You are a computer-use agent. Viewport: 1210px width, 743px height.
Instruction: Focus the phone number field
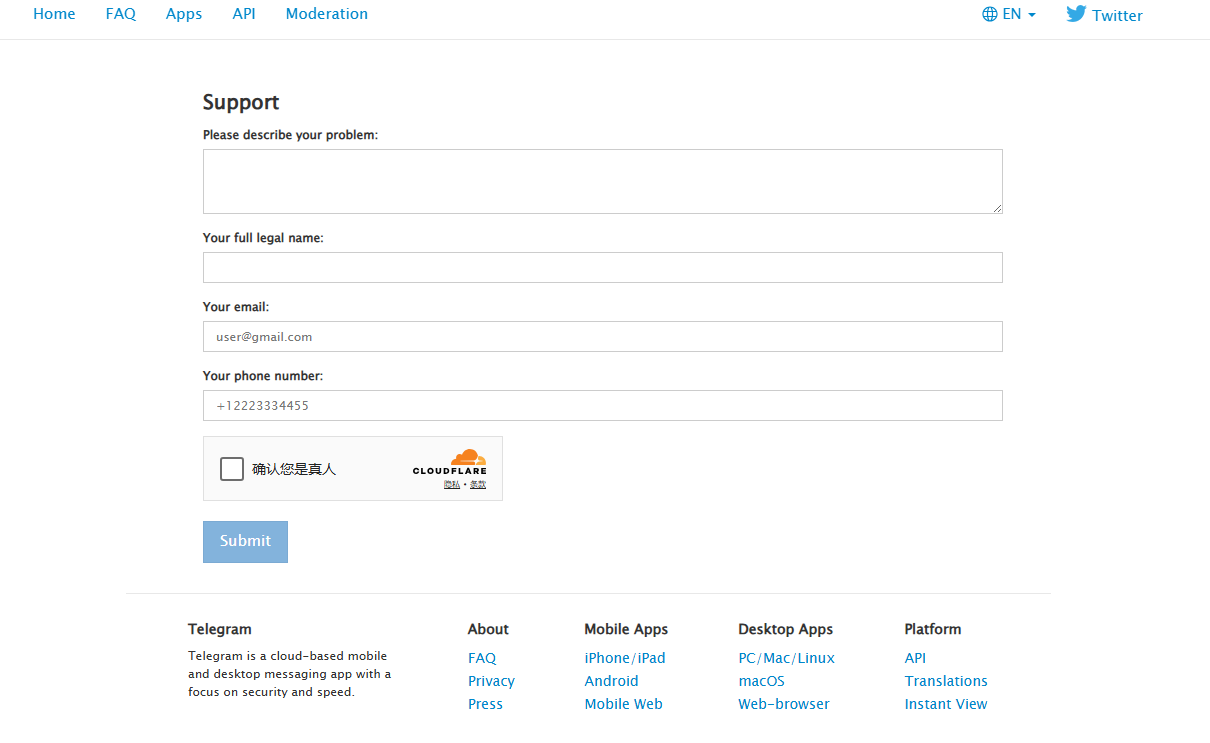click(603, 405)
